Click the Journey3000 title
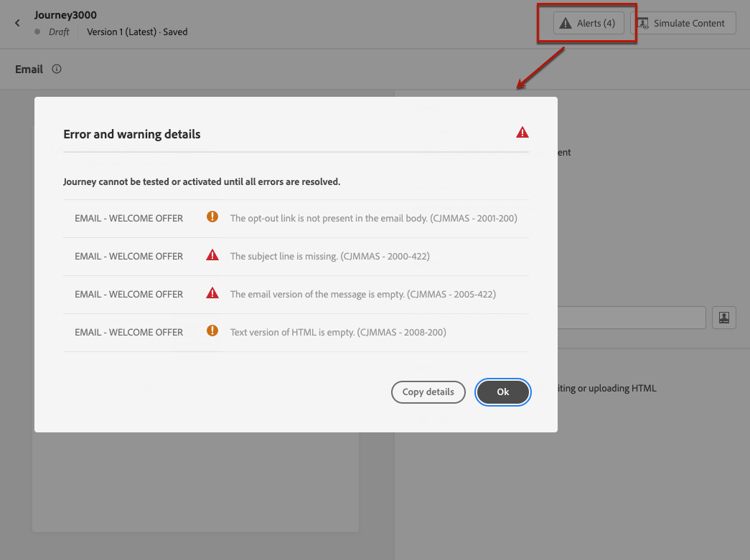Screen dimensions: 750x560 (x=66, y=15)
